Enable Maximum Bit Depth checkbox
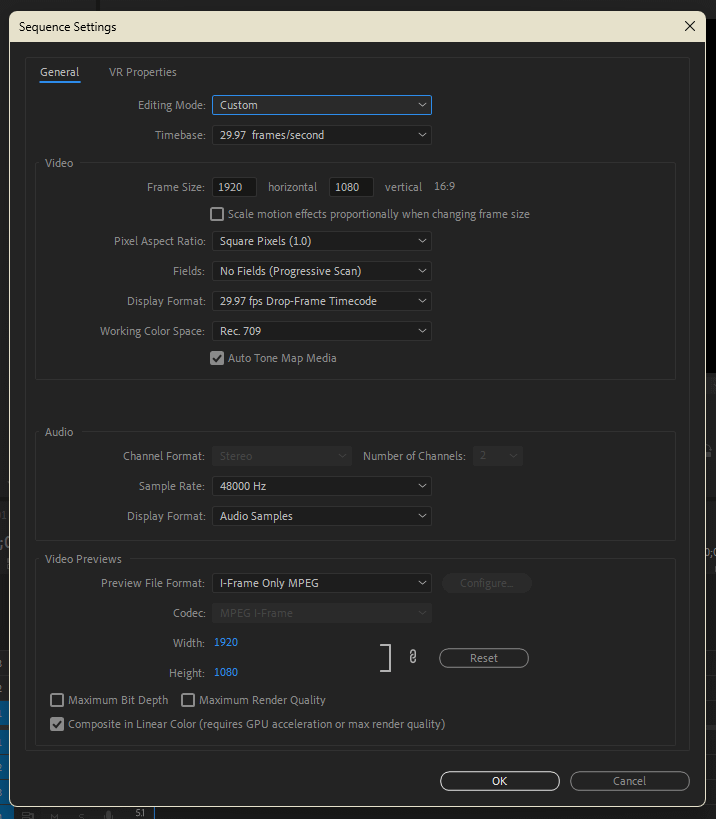The image size is (716, 819). pos(57,700)
